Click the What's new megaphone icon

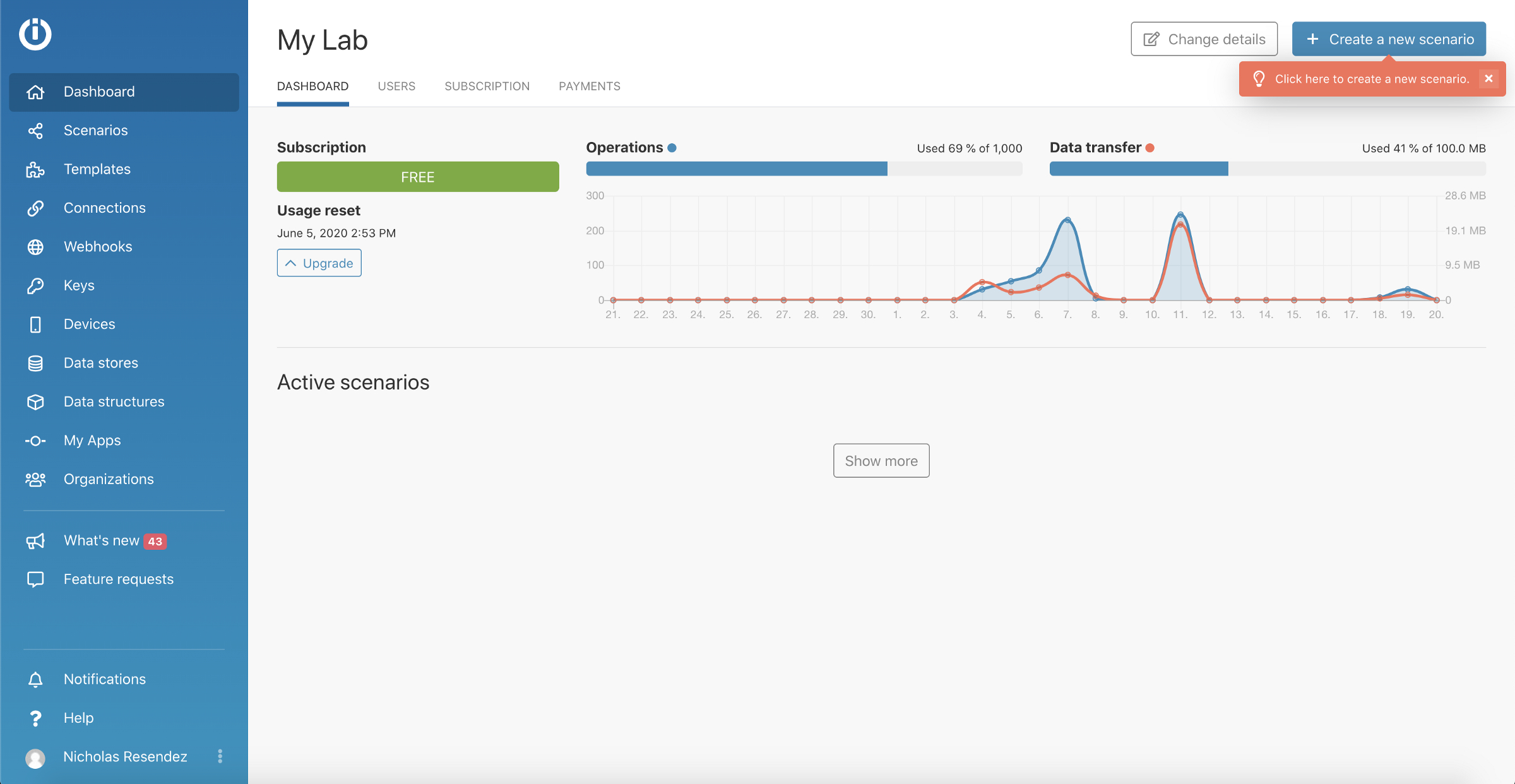(x=35, y=541)
